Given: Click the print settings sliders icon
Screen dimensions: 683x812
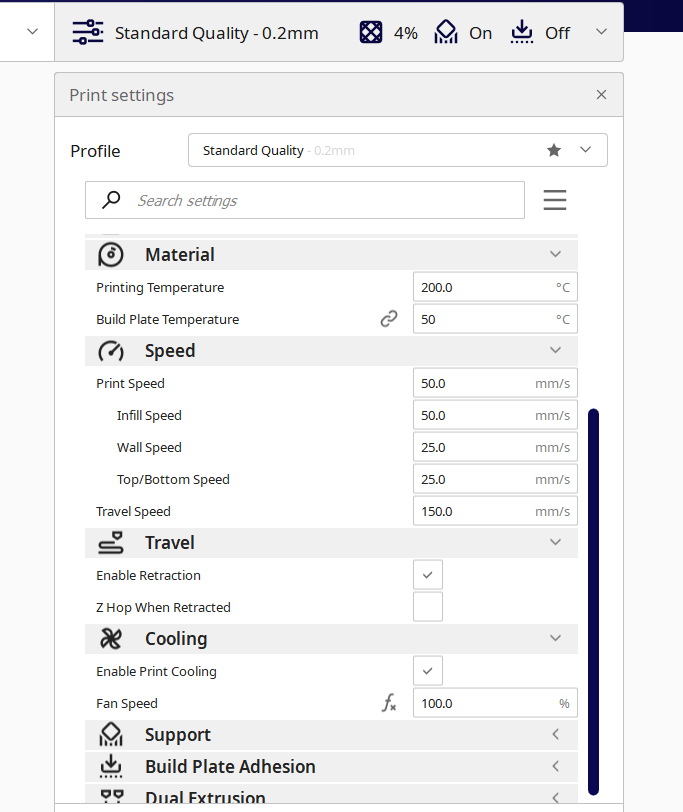Looking at the screenshot, I should click(88, 33).
